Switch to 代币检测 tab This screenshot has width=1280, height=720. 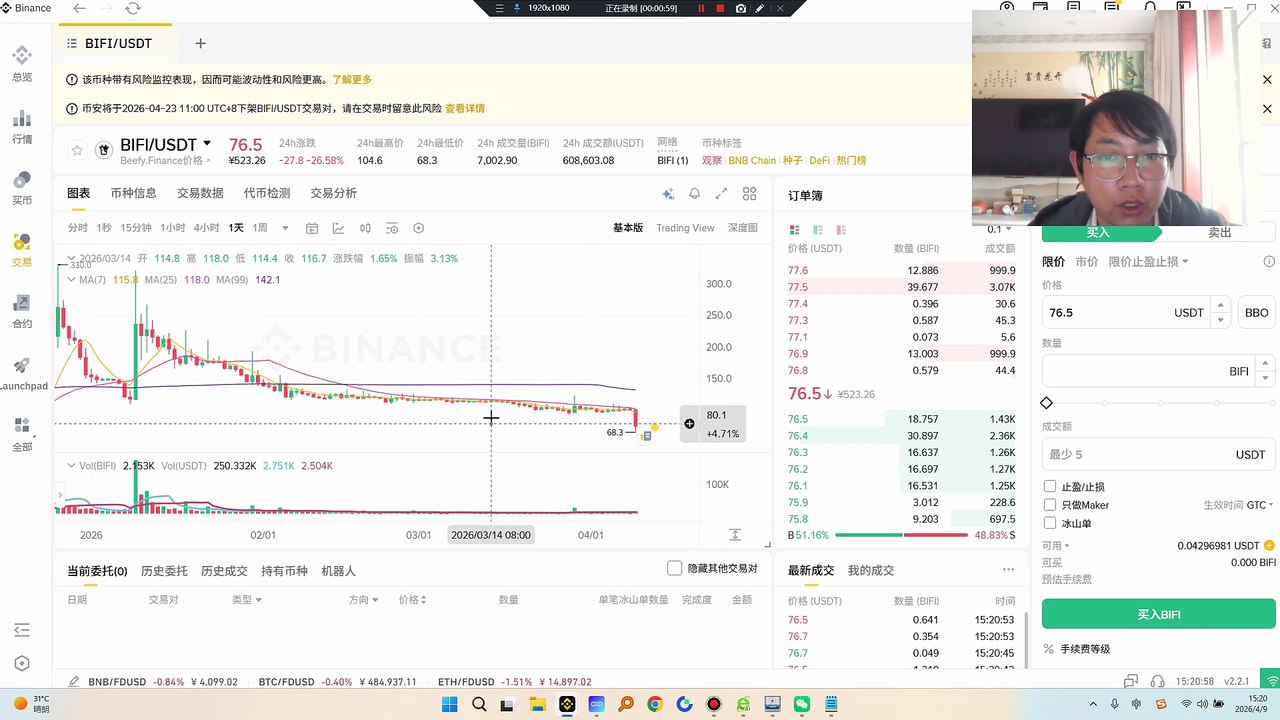click(267, 193)
